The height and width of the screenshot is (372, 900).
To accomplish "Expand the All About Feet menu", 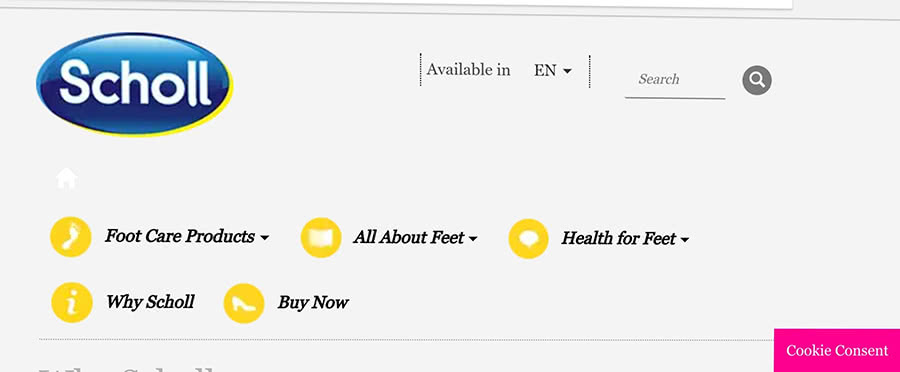I will (x=415, y=238).
